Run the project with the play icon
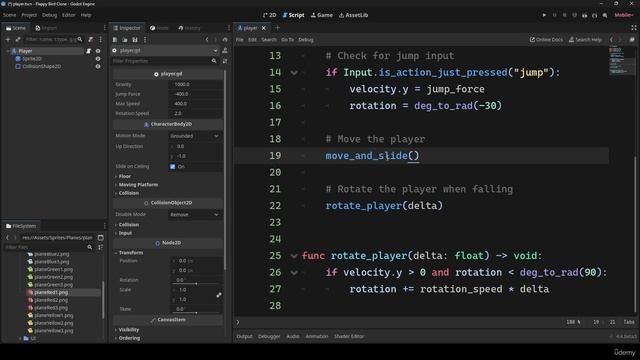640x360 pixels. click(544, 15)
